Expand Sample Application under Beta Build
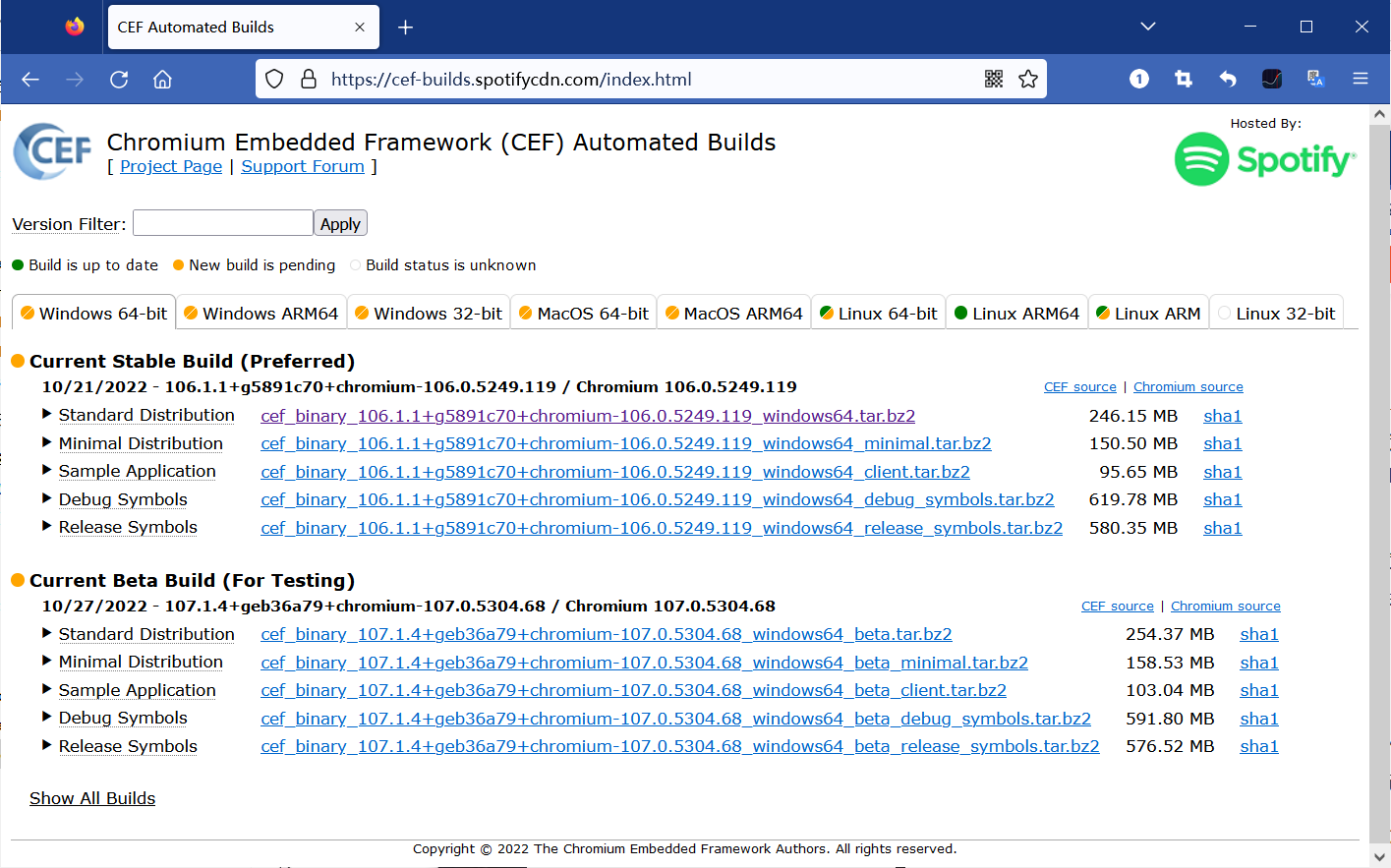The width and height of the screenshot is (1391, 868). pos(137,690)
